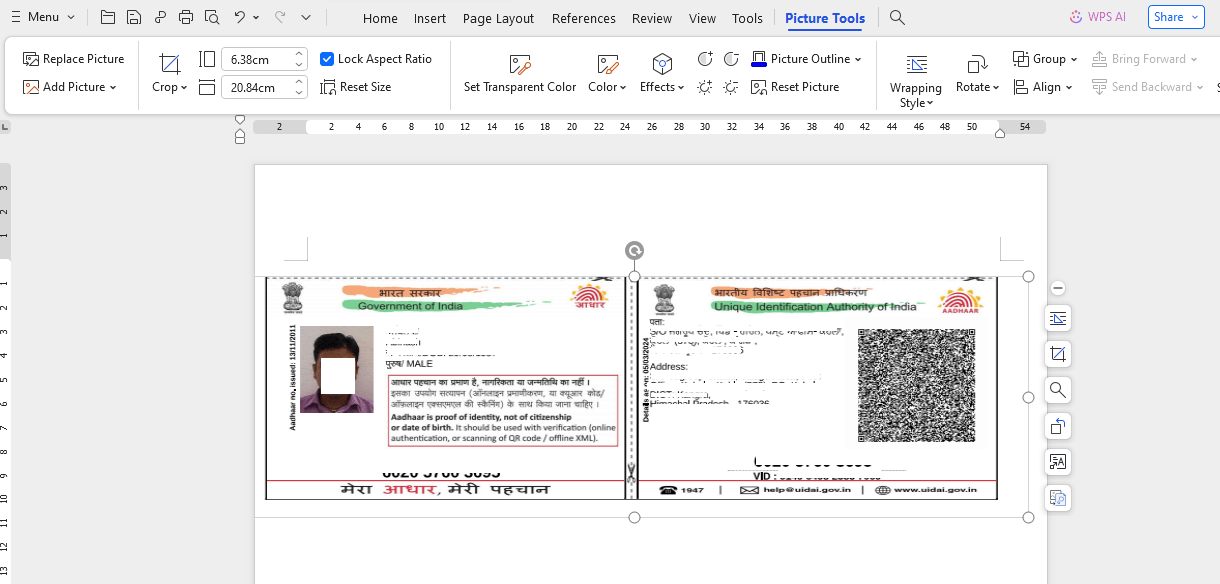Open the Page Layout tab

498,18
